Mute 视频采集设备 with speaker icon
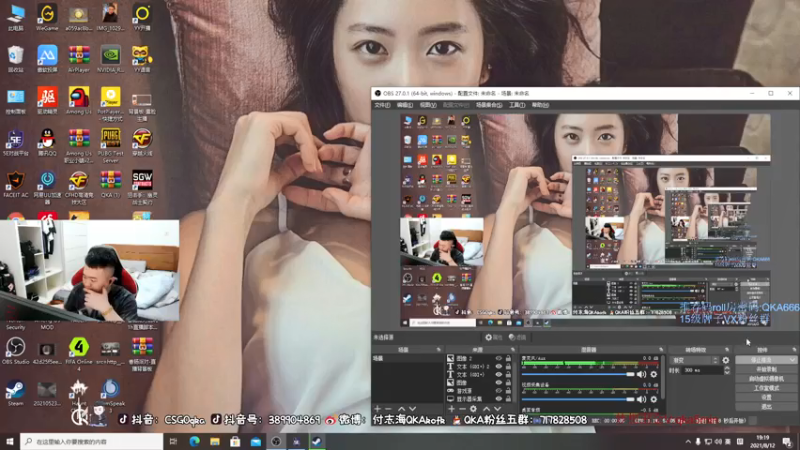800x450 pixels. 641,399
